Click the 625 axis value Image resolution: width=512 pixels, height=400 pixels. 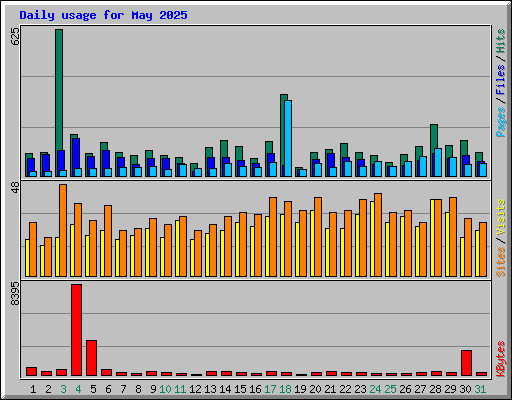point(15,37)
